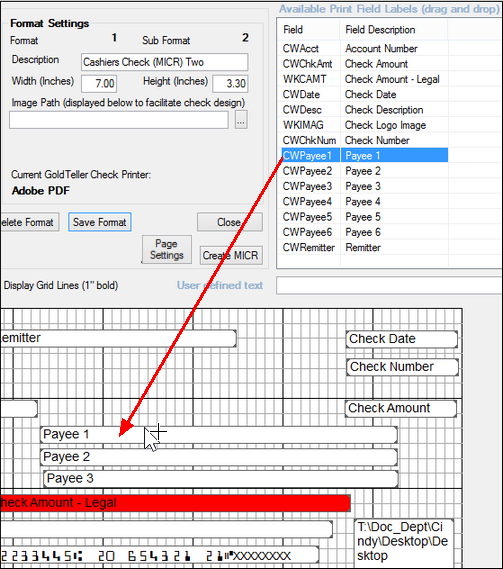Select the CWAcct Account Number row
The height and width of the screenshot is (569, 503).
pyautogui.click(x=365, y=48)
